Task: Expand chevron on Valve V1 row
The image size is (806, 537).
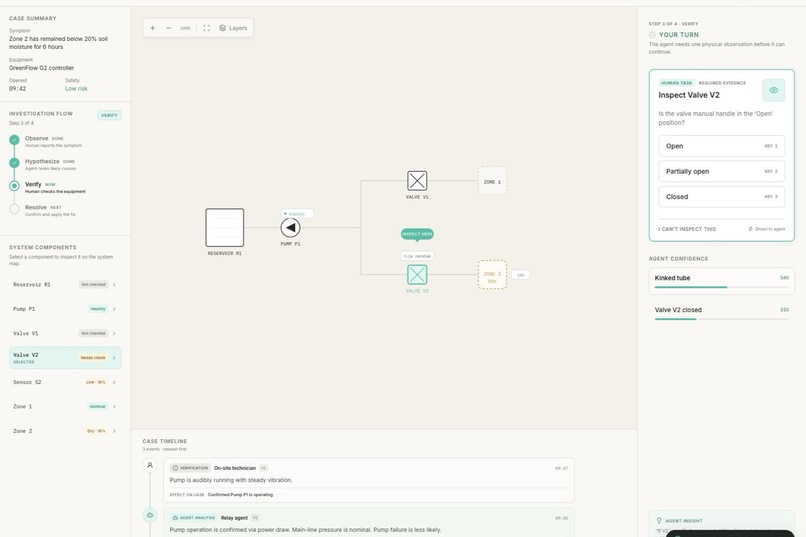Action: [114, 334]
